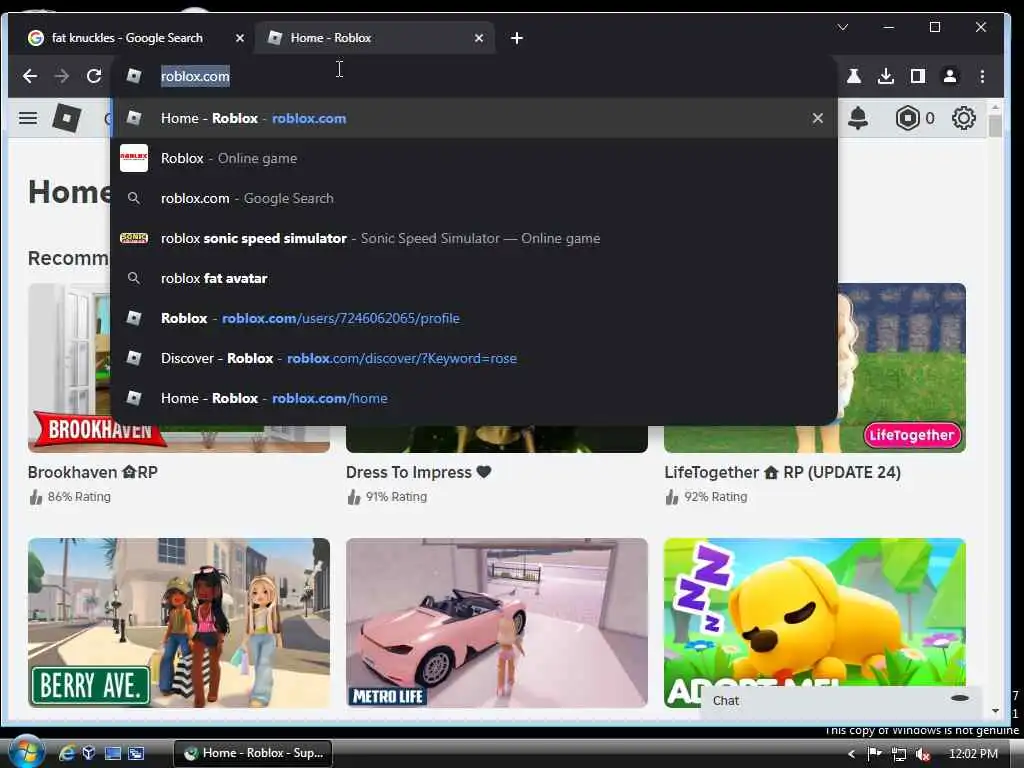Viewport: 1024px width, 768px height.
Task: Close the Home - Roblox tab
Action: (x=479, y=38)
